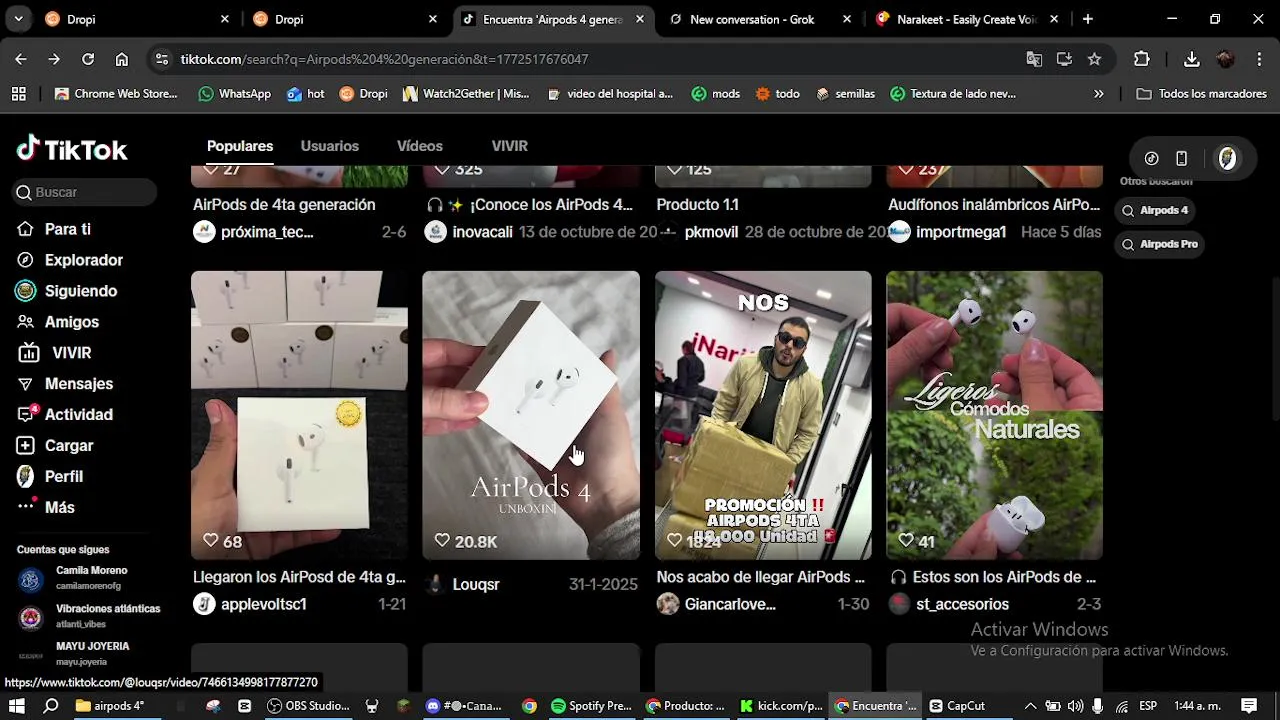Bookmark this page with star icon
1280x720 pixels.
tap(1094, 59)
